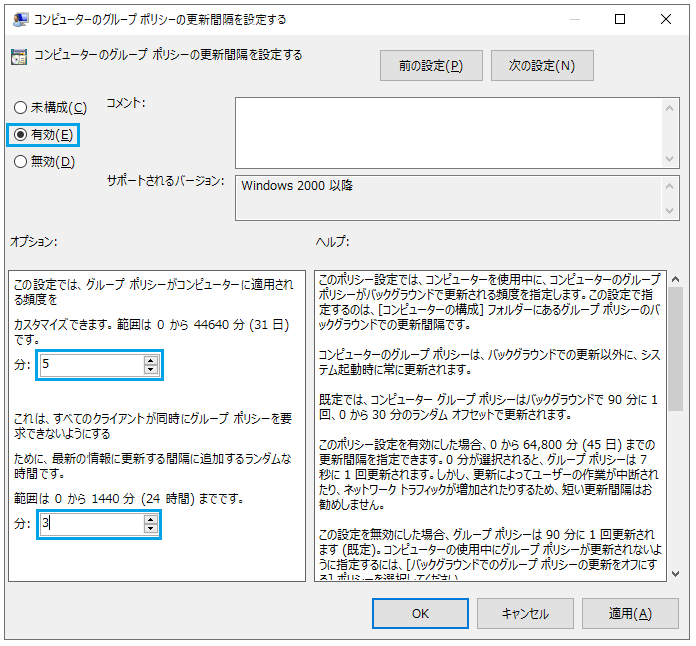Decrease the update interval value with down arrow
Viewport: 696px width, 646px height.
[151, 369]
